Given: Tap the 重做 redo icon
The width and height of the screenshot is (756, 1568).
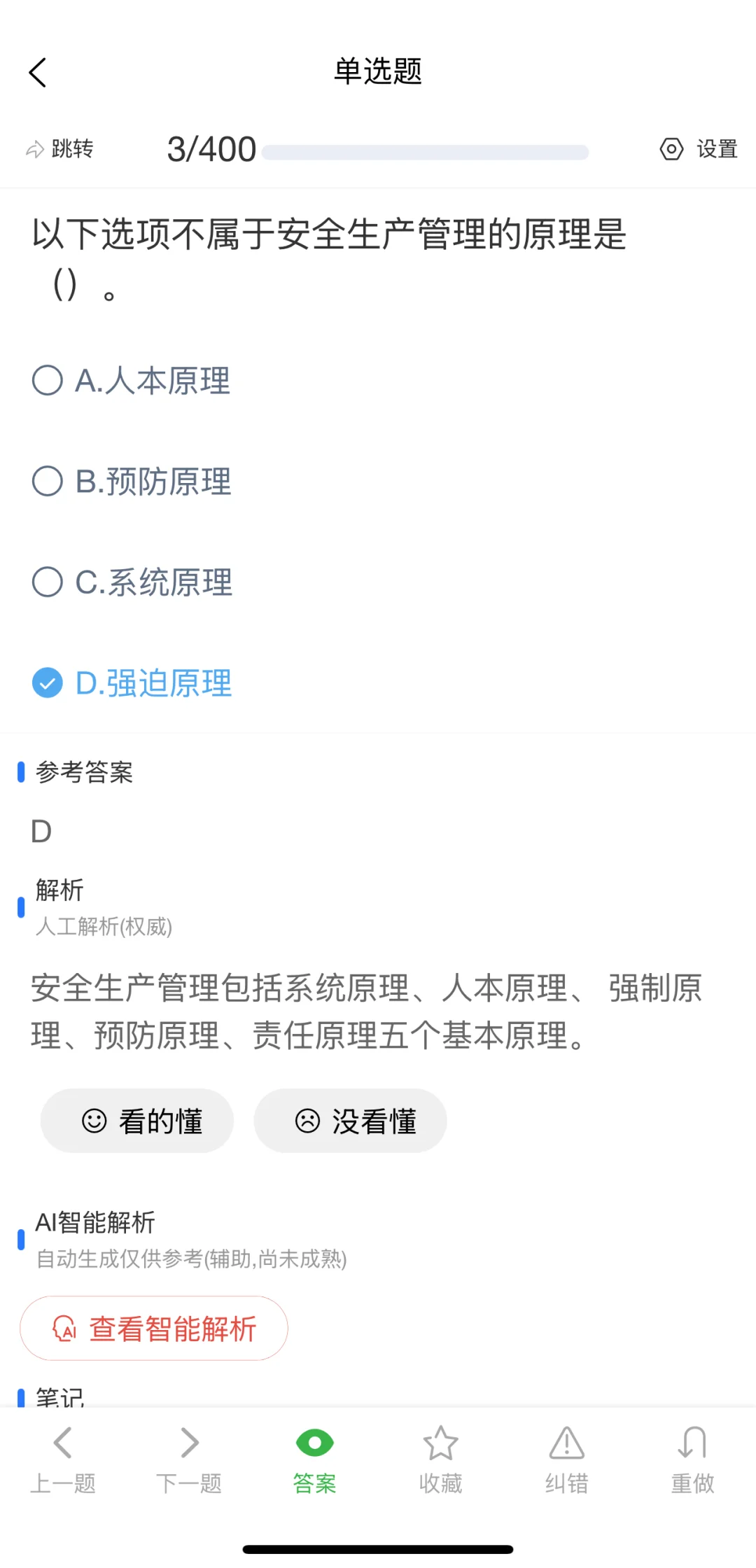Looking at the screenshot, I should click(692, 1443).
